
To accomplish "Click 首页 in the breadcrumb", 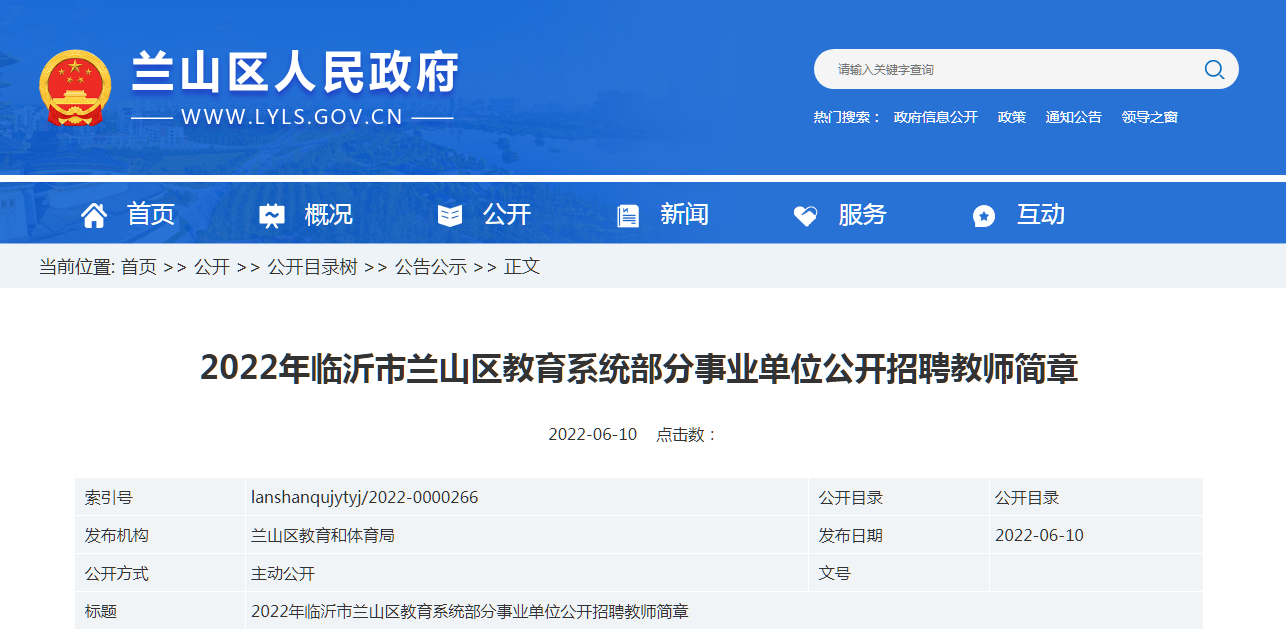I will (x=139, y=267).
